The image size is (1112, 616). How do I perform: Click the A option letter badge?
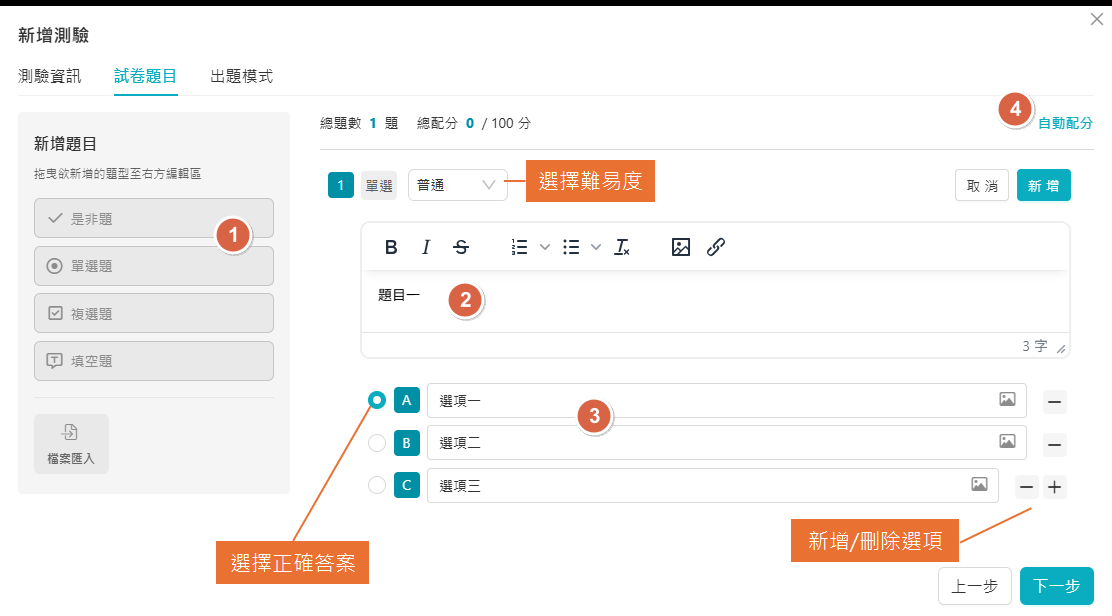coord(406,401)
